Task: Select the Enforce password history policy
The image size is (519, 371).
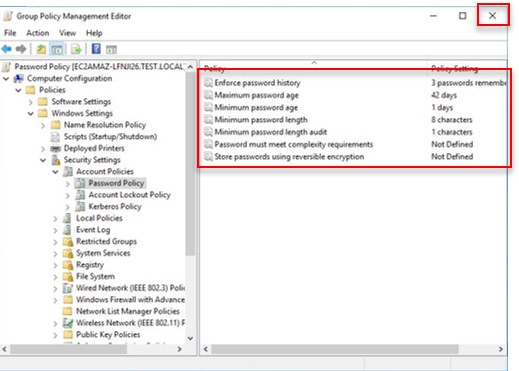Action: click(257, 83)
